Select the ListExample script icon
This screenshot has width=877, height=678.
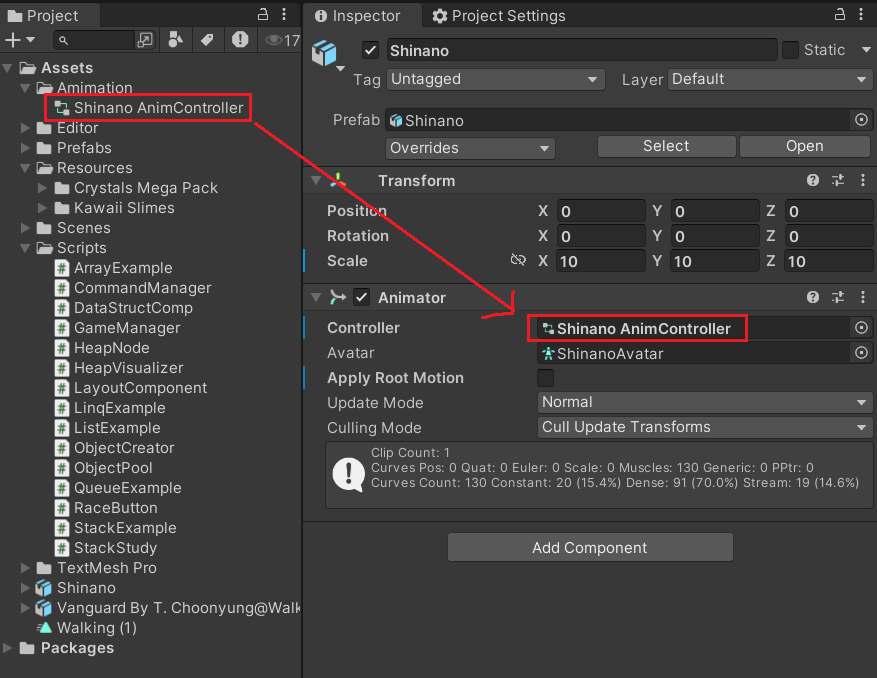62,428
